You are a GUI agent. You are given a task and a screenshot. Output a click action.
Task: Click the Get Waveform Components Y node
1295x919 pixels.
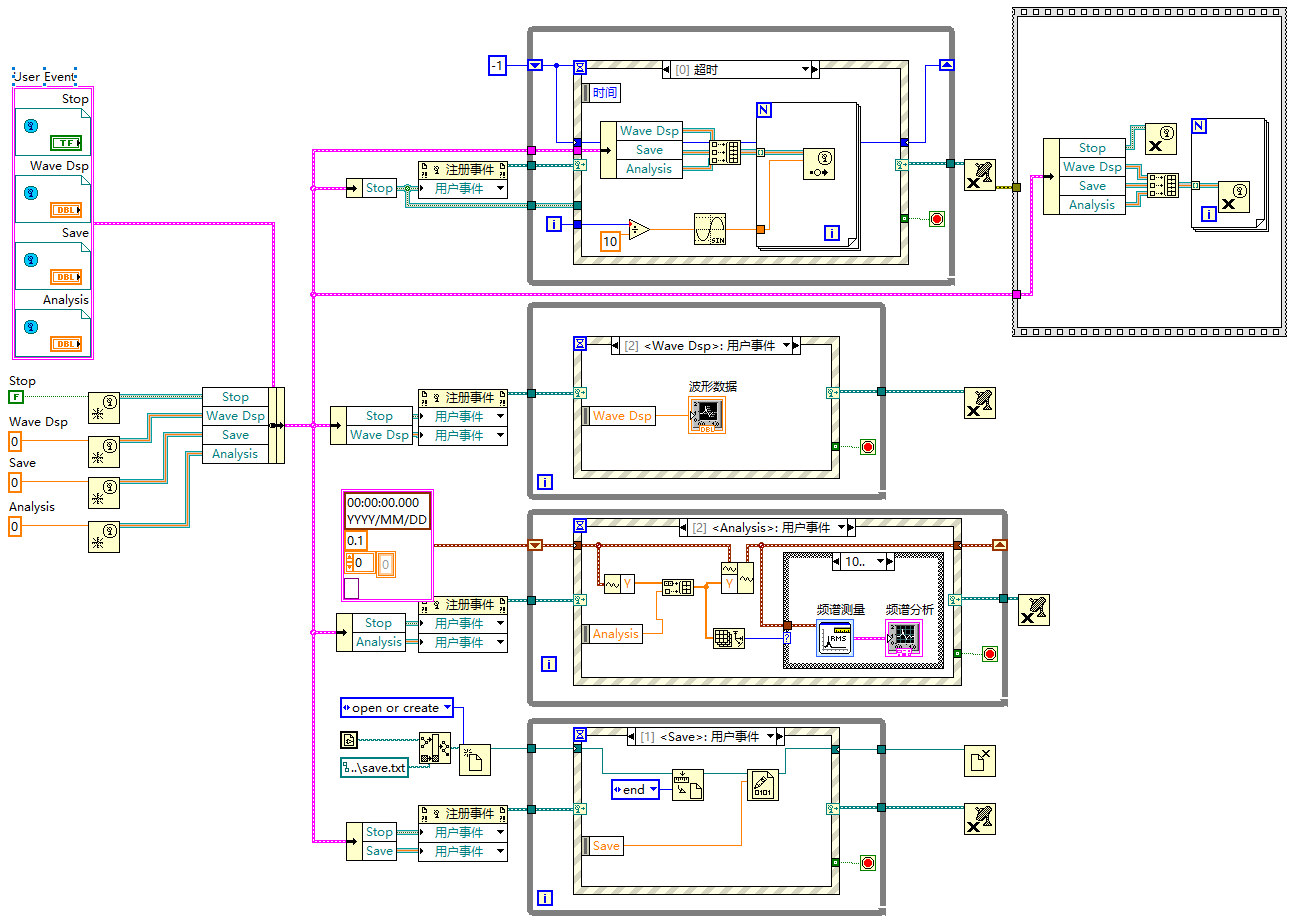point(619,582)
